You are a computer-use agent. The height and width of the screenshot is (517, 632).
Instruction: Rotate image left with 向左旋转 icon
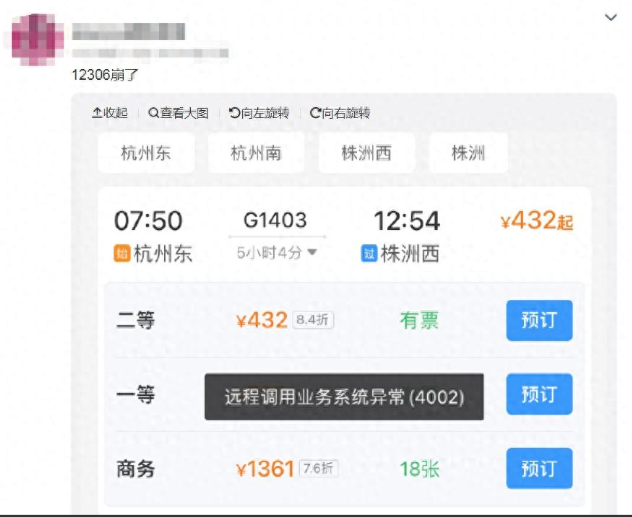234,113
